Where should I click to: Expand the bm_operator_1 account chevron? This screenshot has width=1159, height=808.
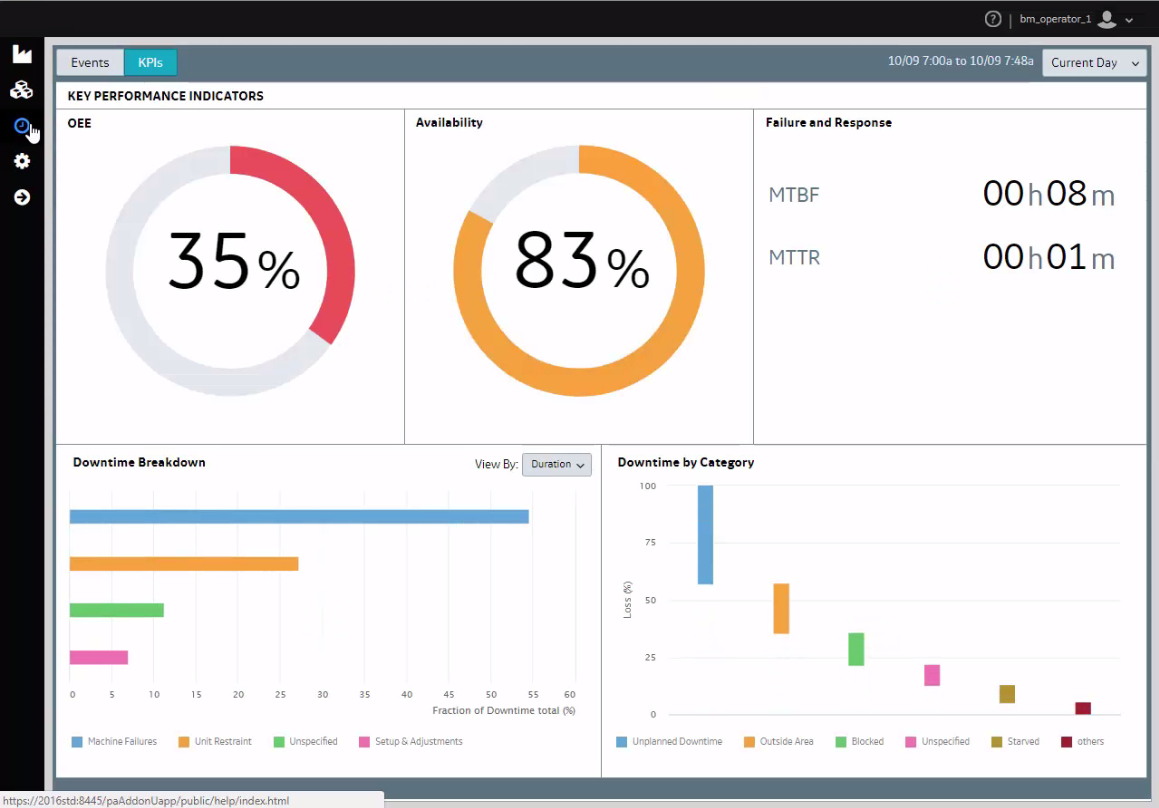point(1129,21)
